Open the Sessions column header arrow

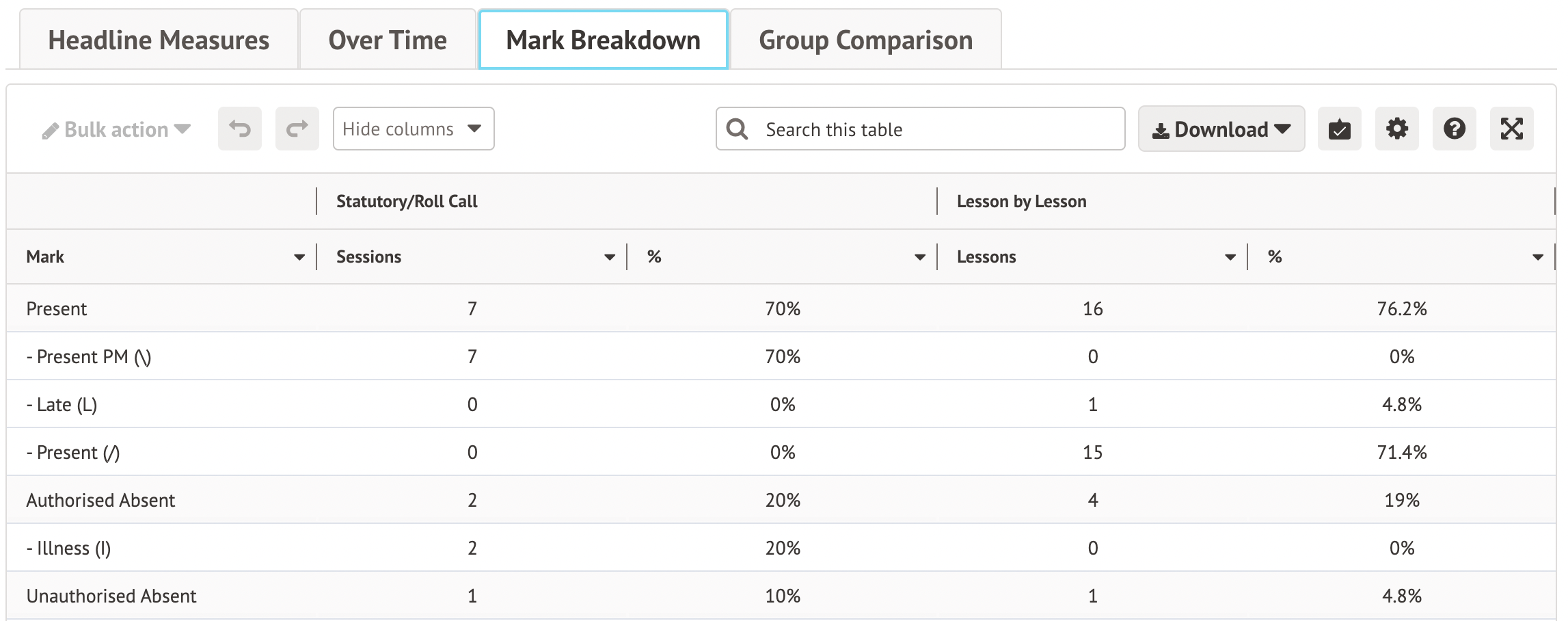609,257
